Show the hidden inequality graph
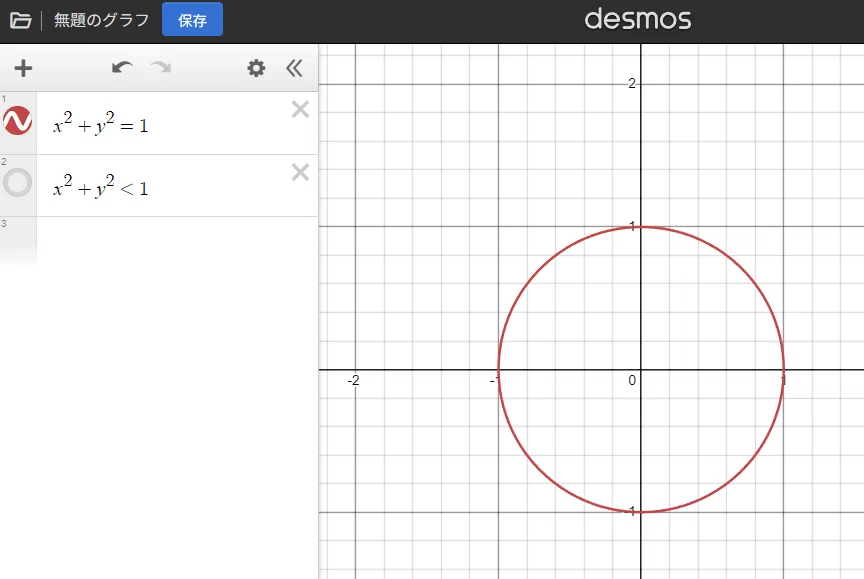The height and width of the screenshot is (579, 864). pos(18,183)
